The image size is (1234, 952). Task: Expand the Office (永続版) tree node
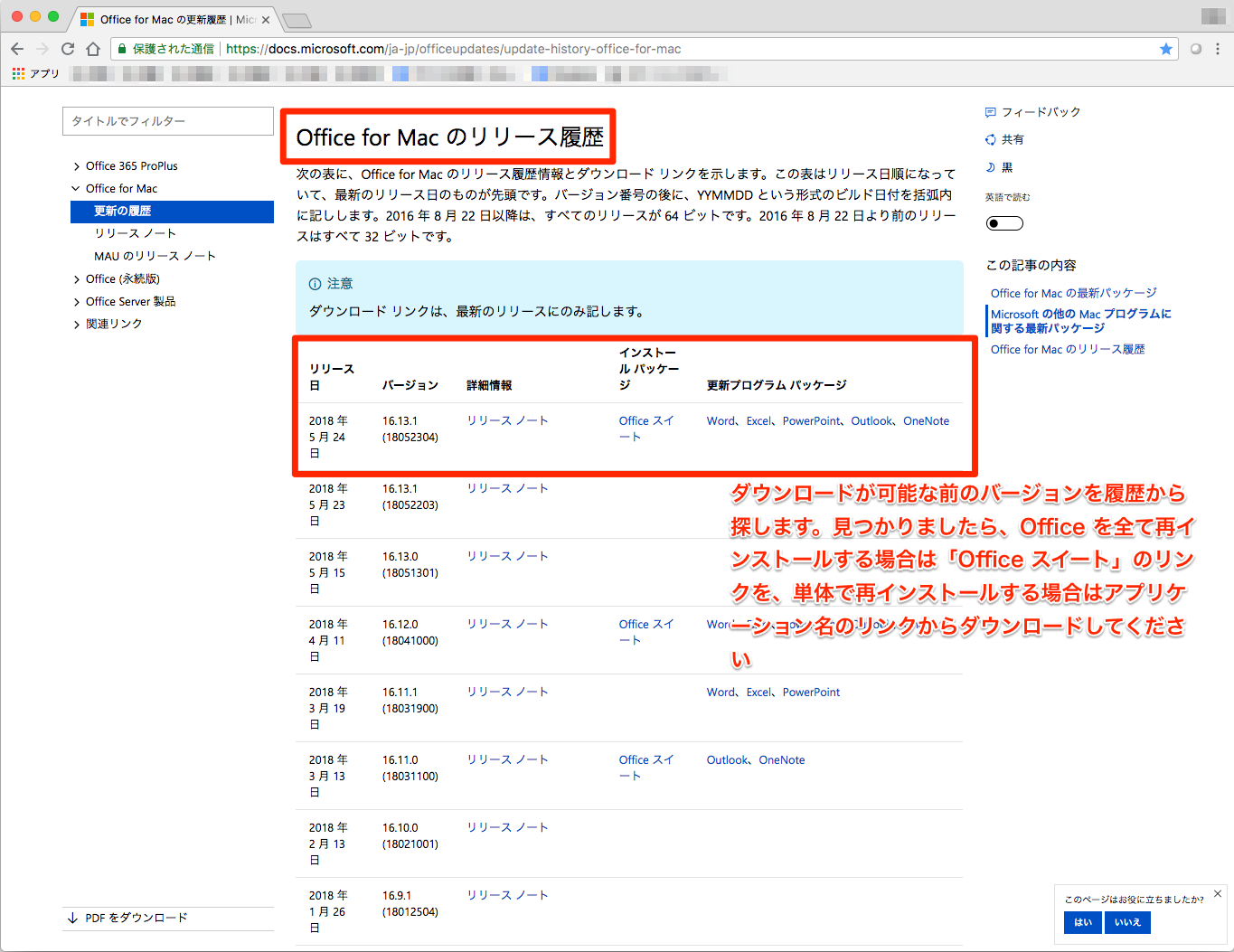click(77, 279)
